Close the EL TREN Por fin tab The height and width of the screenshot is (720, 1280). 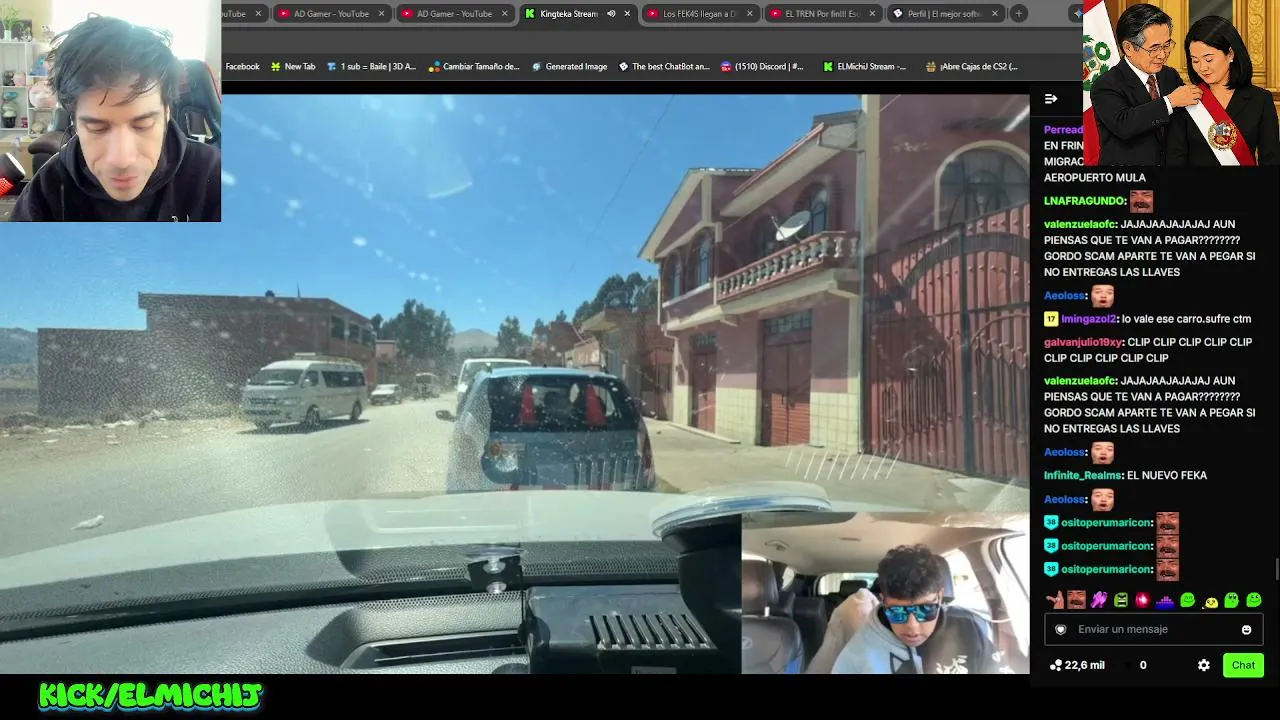(872, 14)
